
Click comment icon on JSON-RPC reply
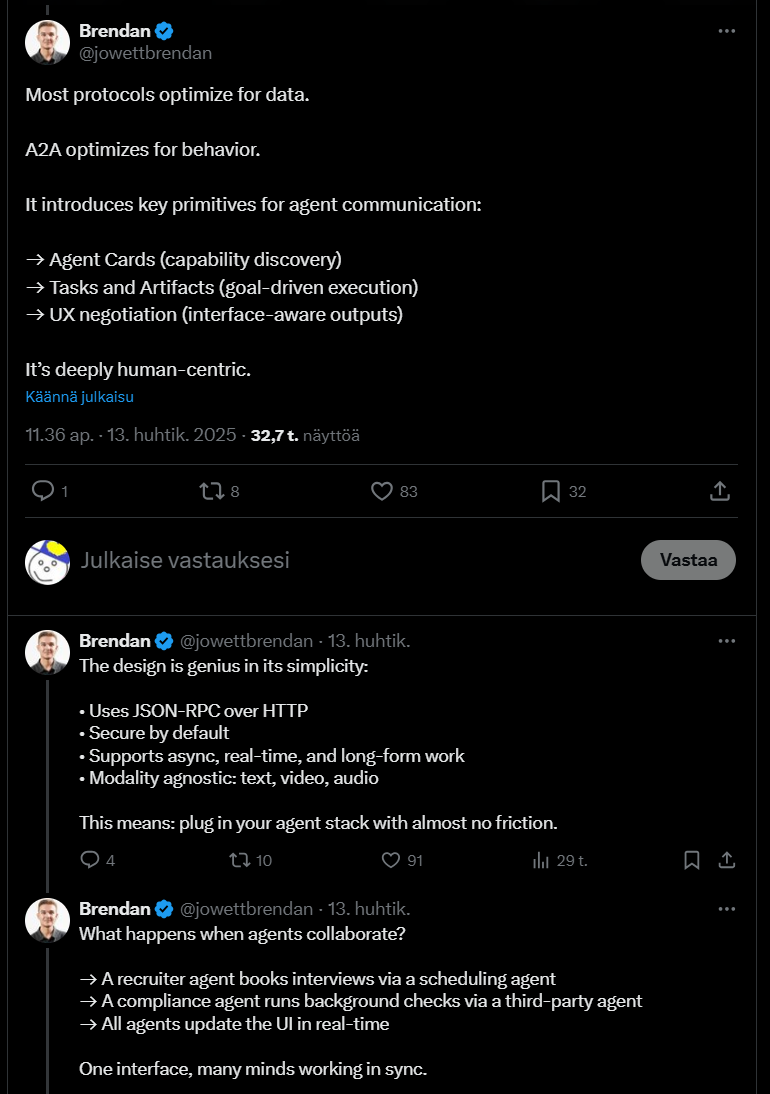click(x=90, y=860)
